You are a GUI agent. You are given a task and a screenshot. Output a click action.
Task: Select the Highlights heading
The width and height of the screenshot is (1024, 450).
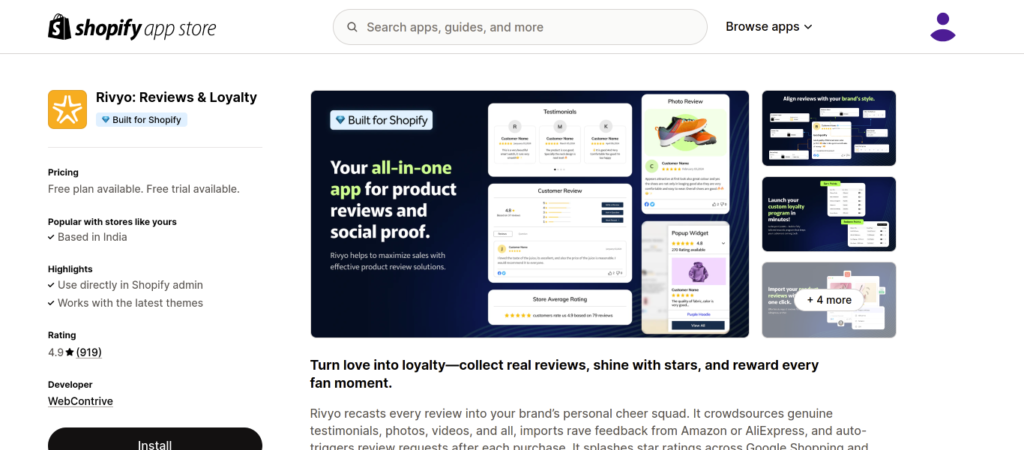[x=70, y=269]
